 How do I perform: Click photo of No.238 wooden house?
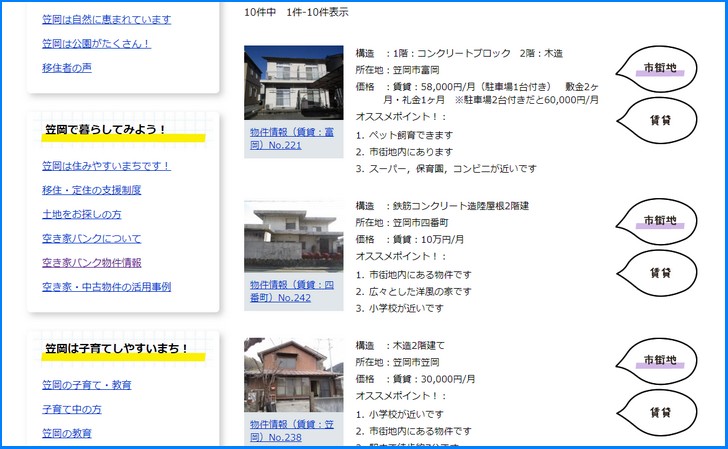294,375
